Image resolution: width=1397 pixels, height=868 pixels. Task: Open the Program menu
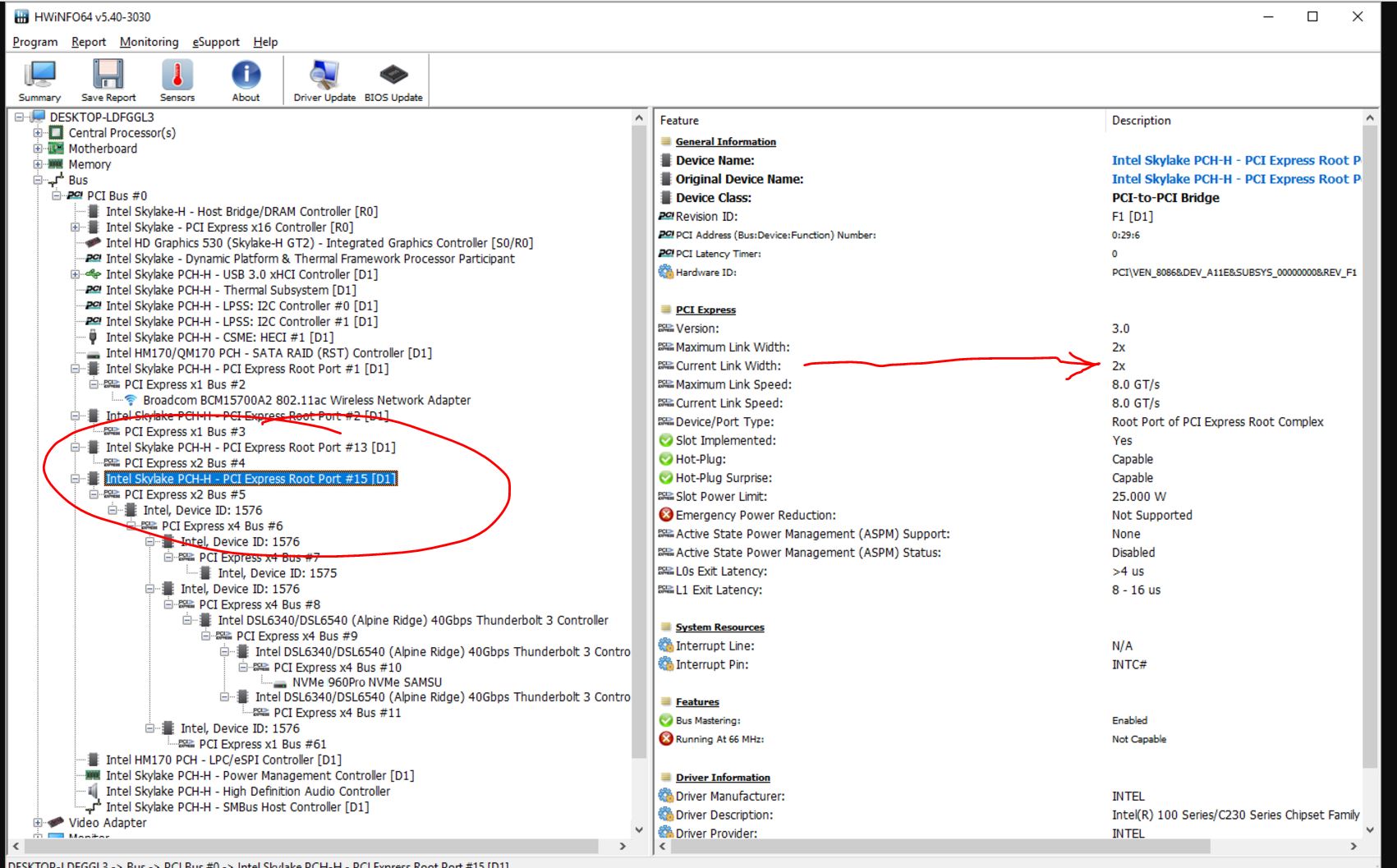click(35, 42)
